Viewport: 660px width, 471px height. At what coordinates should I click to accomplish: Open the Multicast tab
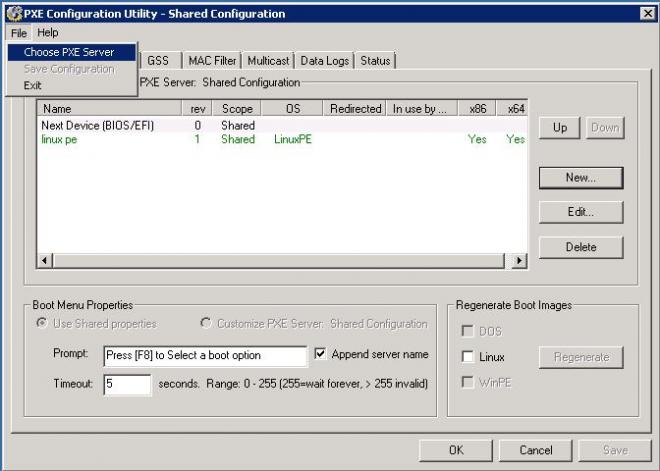[268, 61]
